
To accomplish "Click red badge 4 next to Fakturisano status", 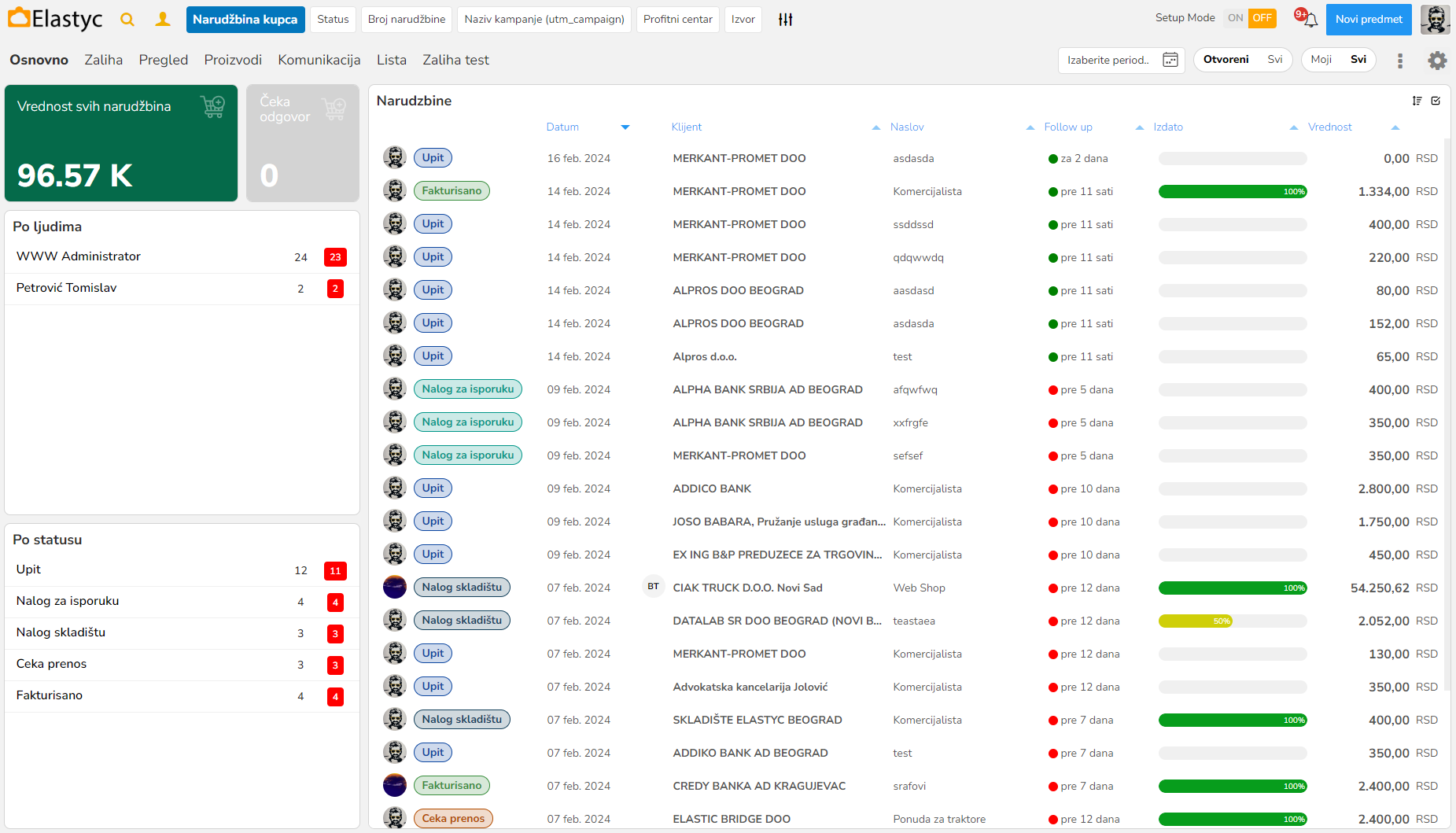I will click(335, 696).
